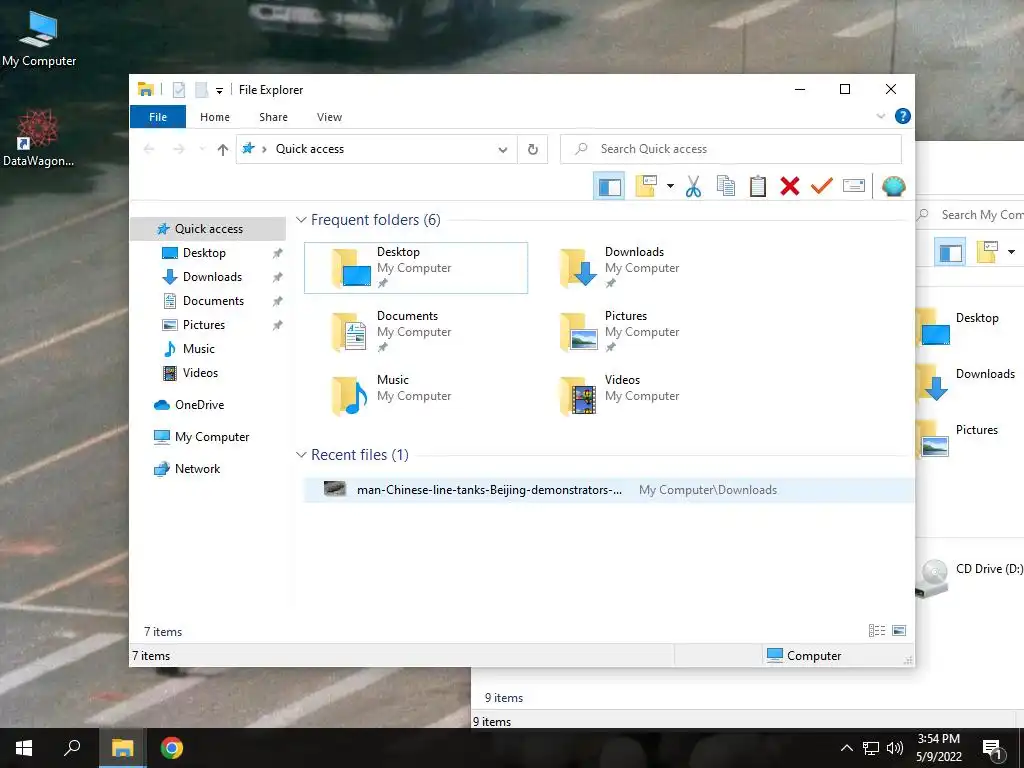Switch to large thumbnails view icon
The image size is (1024, 768).
(899, 631)
